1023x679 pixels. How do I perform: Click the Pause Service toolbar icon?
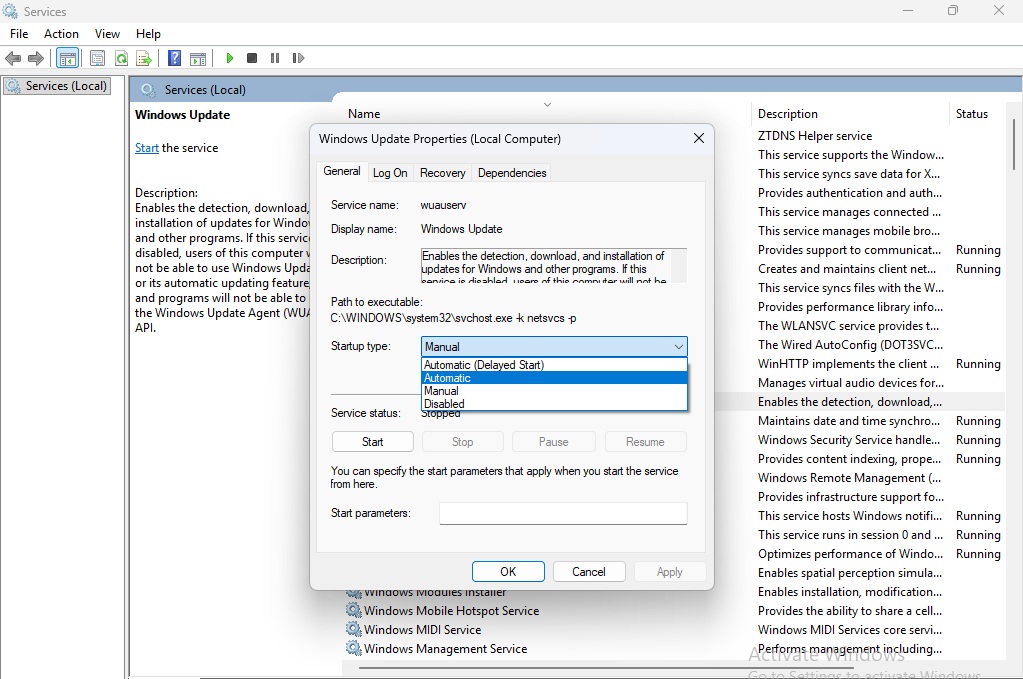pos(275,58)
